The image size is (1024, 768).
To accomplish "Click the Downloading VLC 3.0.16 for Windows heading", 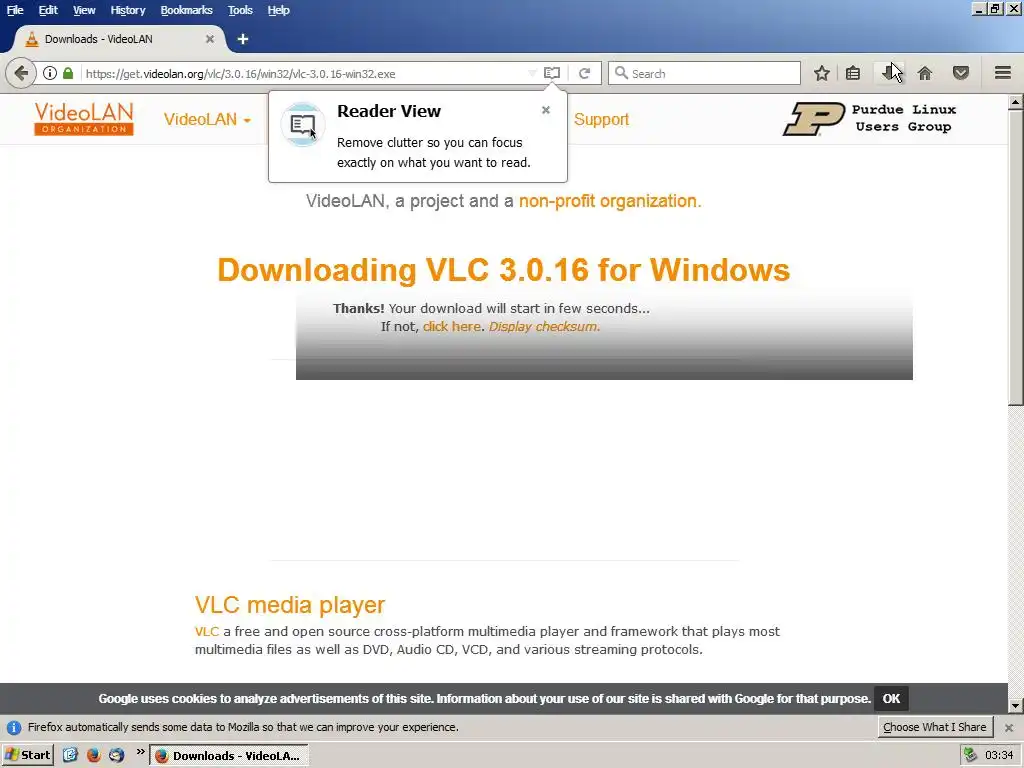I will 504,270.
